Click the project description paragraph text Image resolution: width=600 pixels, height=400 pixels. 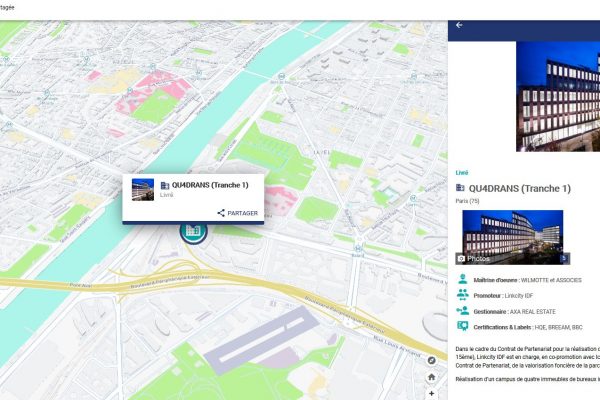coord(525,358)
